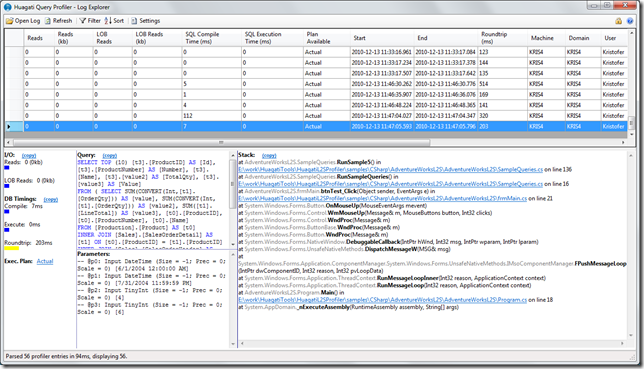Copy the Stack trace via copy link

point(269,156)
